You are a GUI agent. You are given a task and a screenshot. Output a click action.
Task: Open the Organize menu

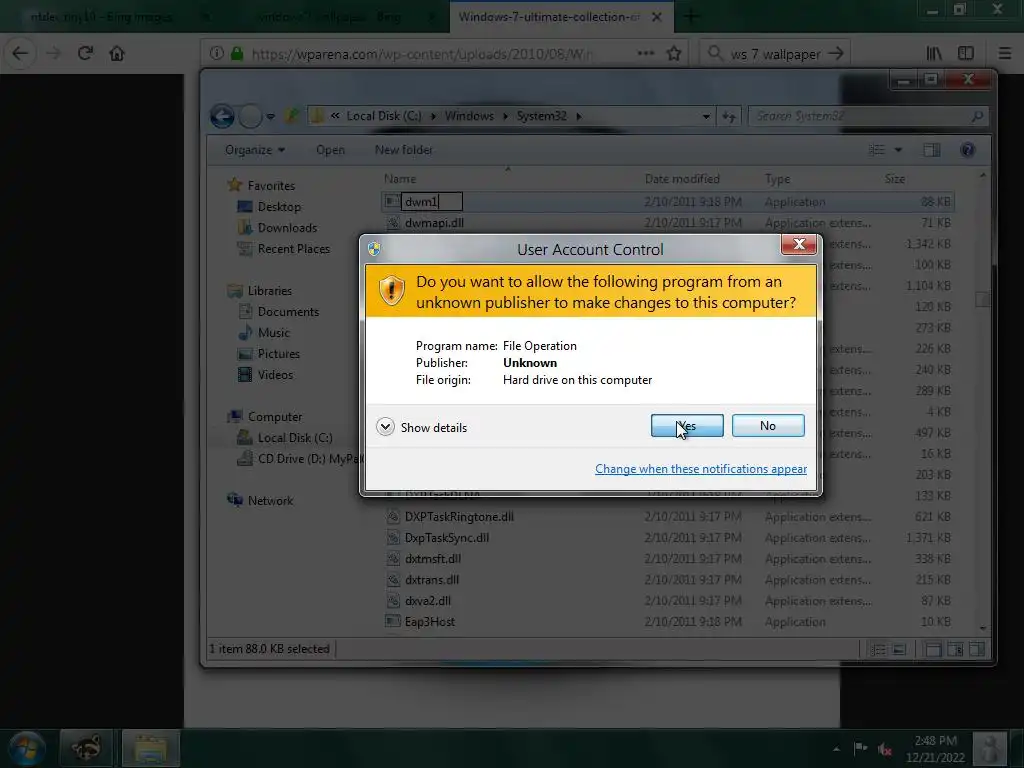[x=255, y=150]
